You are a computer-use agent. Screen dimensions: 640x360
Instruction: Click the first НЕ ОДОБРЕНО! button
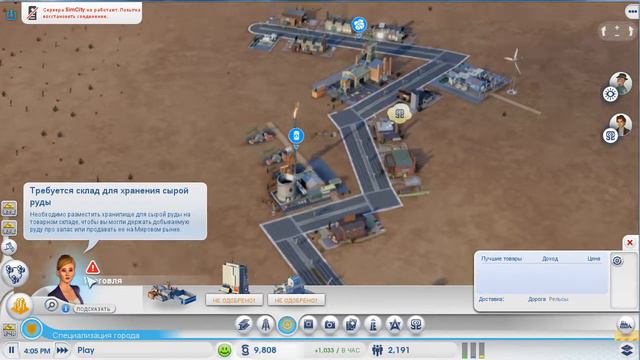(234, 300)
